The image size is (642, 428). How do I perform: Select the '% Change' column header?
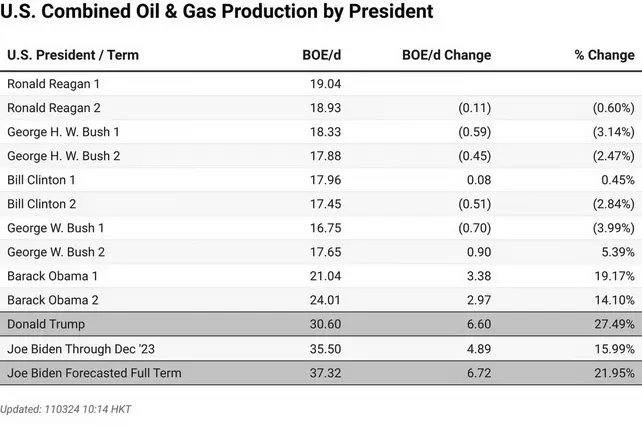pyautogui.click(x=604, y=55)
